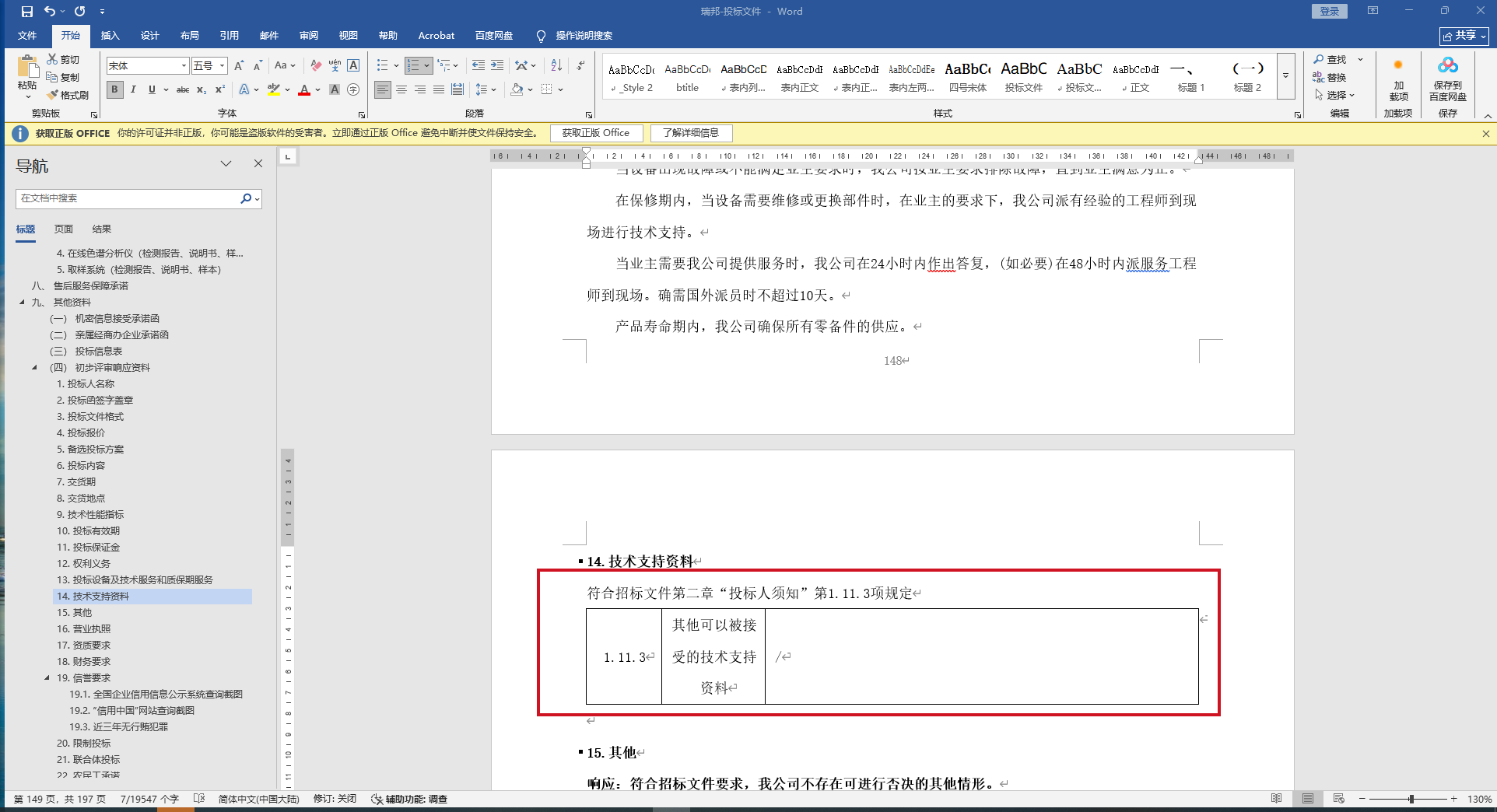Click the zoom slider handle
Viewport: 1497px width, 812px height.
tap(1411, 799)
